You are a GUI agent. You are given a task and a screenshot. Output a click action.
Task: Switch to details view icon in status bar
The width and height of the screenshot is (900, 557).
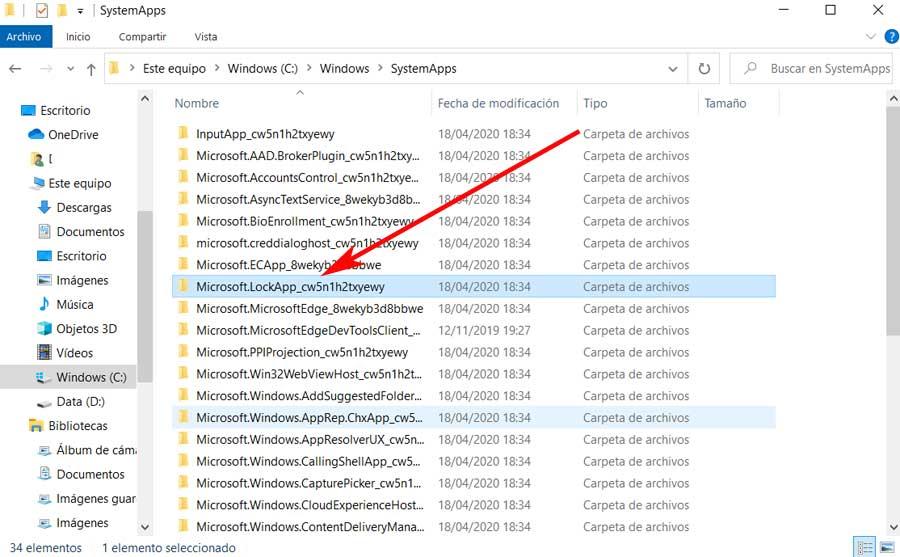point(864,547)
